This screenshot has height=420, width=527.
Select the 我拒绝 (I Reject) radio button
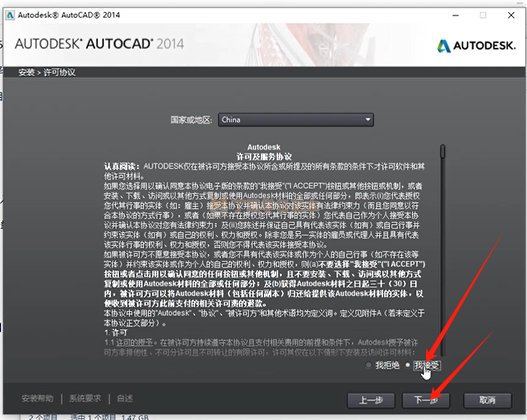[369, 365]
